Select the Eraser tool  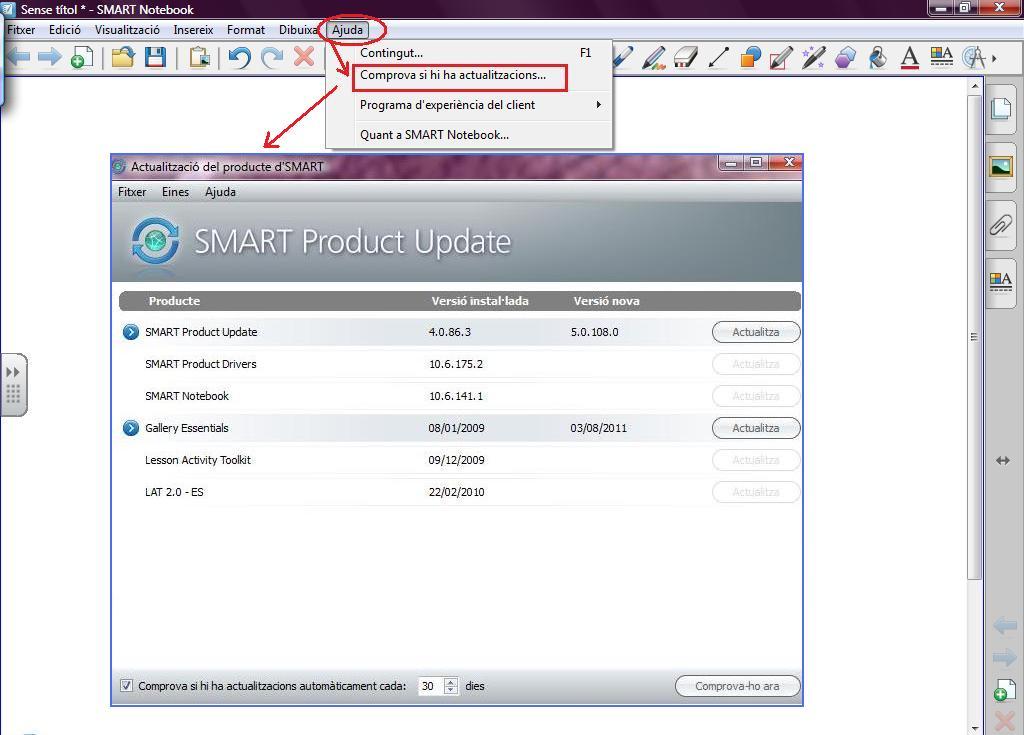click(686, 57)
